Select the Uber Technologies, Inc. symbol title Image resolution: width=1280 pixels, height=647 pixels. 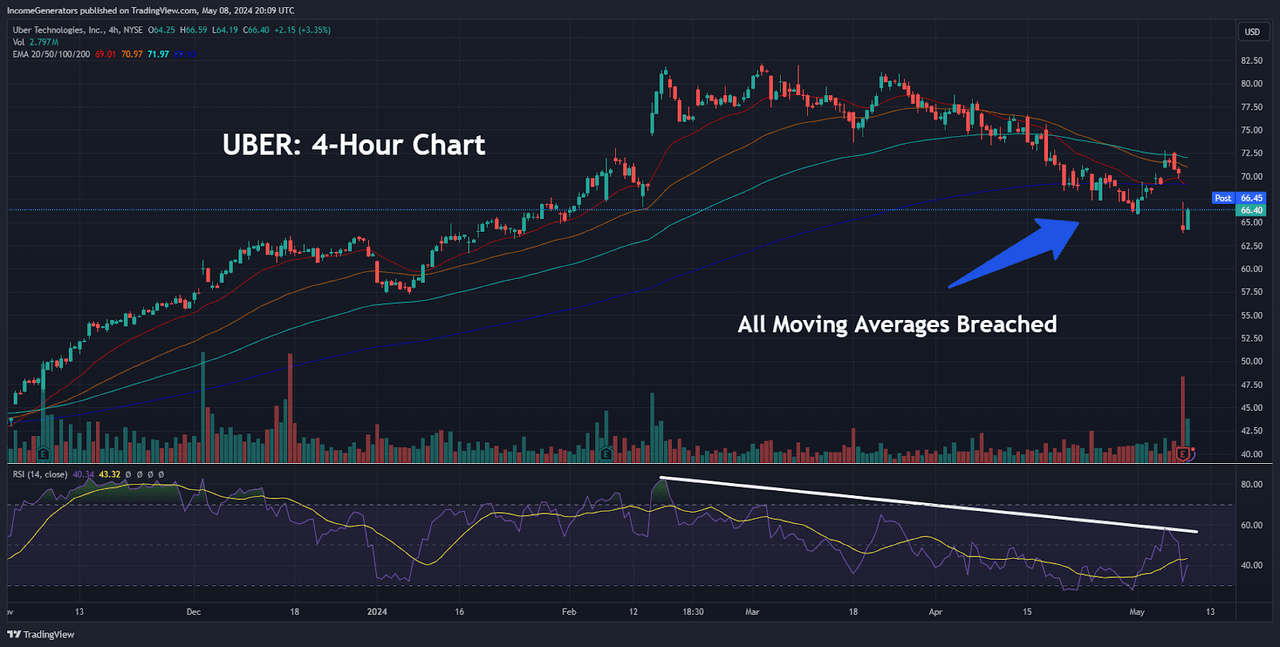pyautogui.click(x=60, y=30)
